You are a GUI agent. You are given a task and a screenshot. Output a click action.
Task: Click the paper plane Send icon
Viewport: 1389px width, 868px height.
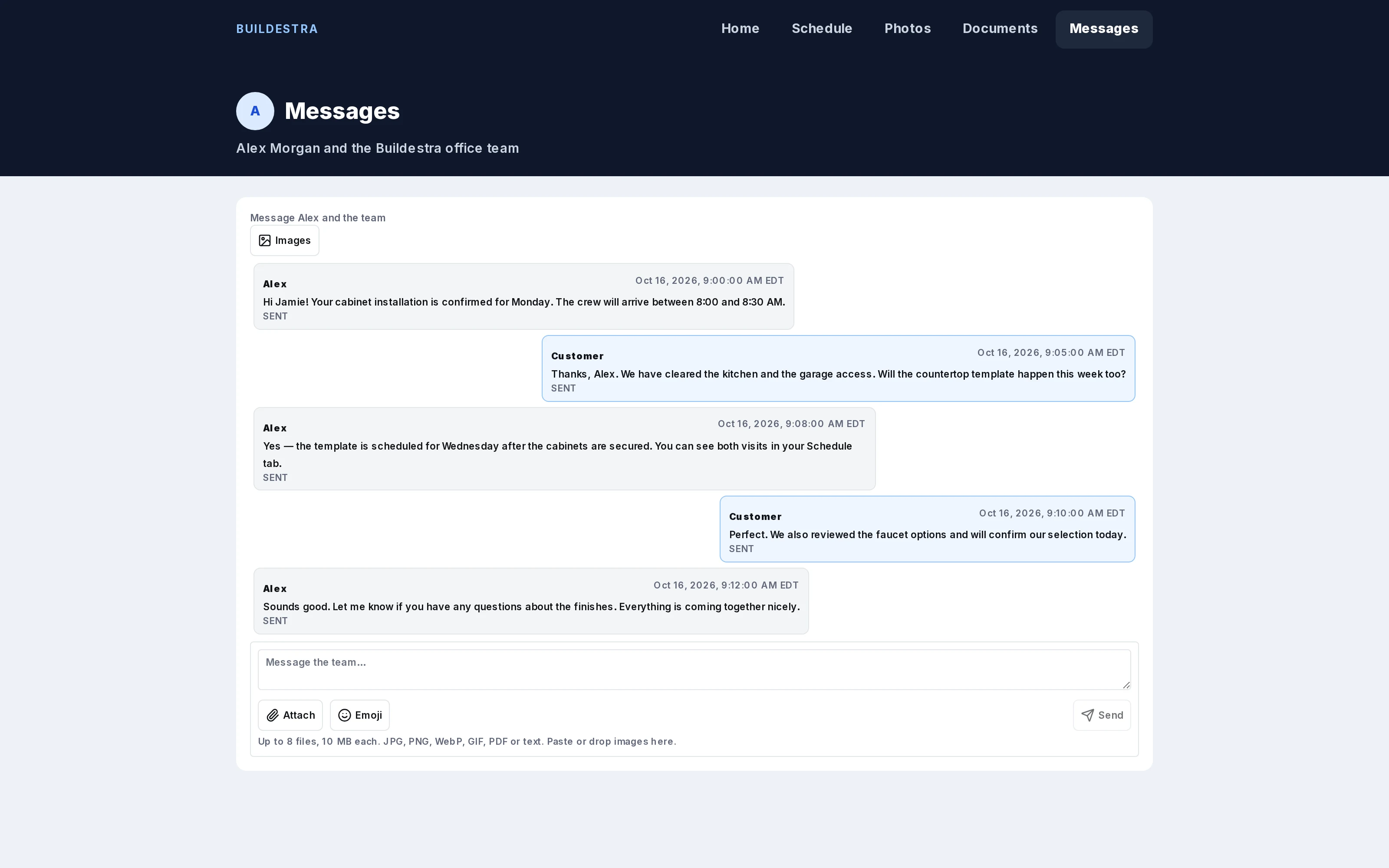1088,715
